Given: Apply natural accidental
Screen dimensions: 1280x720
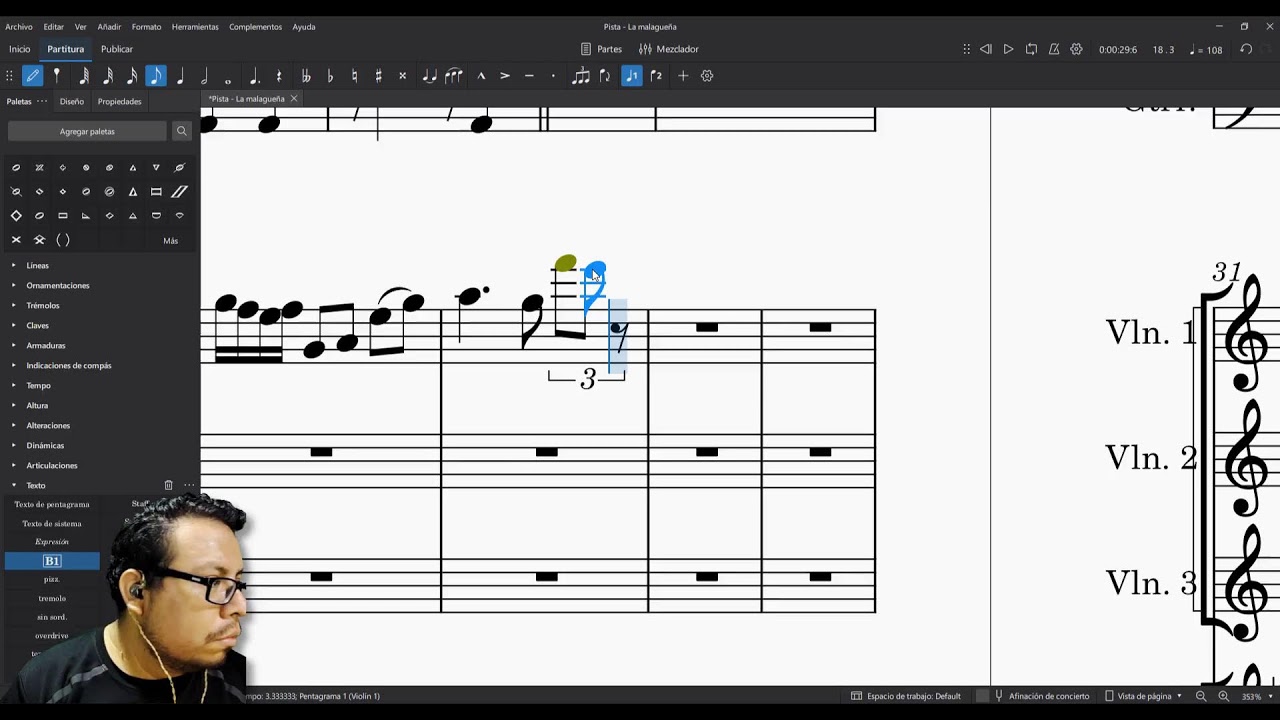Looking at the screenshot, I should click(x=354, y=76).
